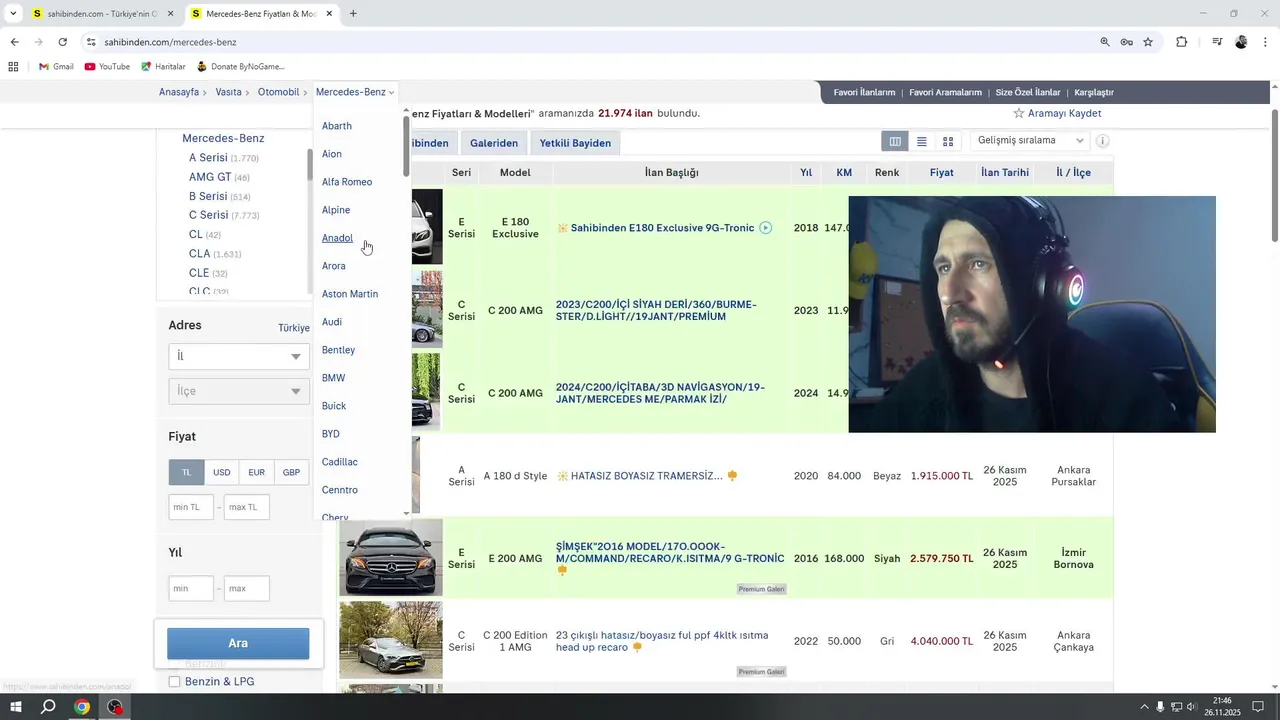1280x720 pixels.
Task: Choose Cadillac from brand dropdown
Action: click(x=340, y=462)
